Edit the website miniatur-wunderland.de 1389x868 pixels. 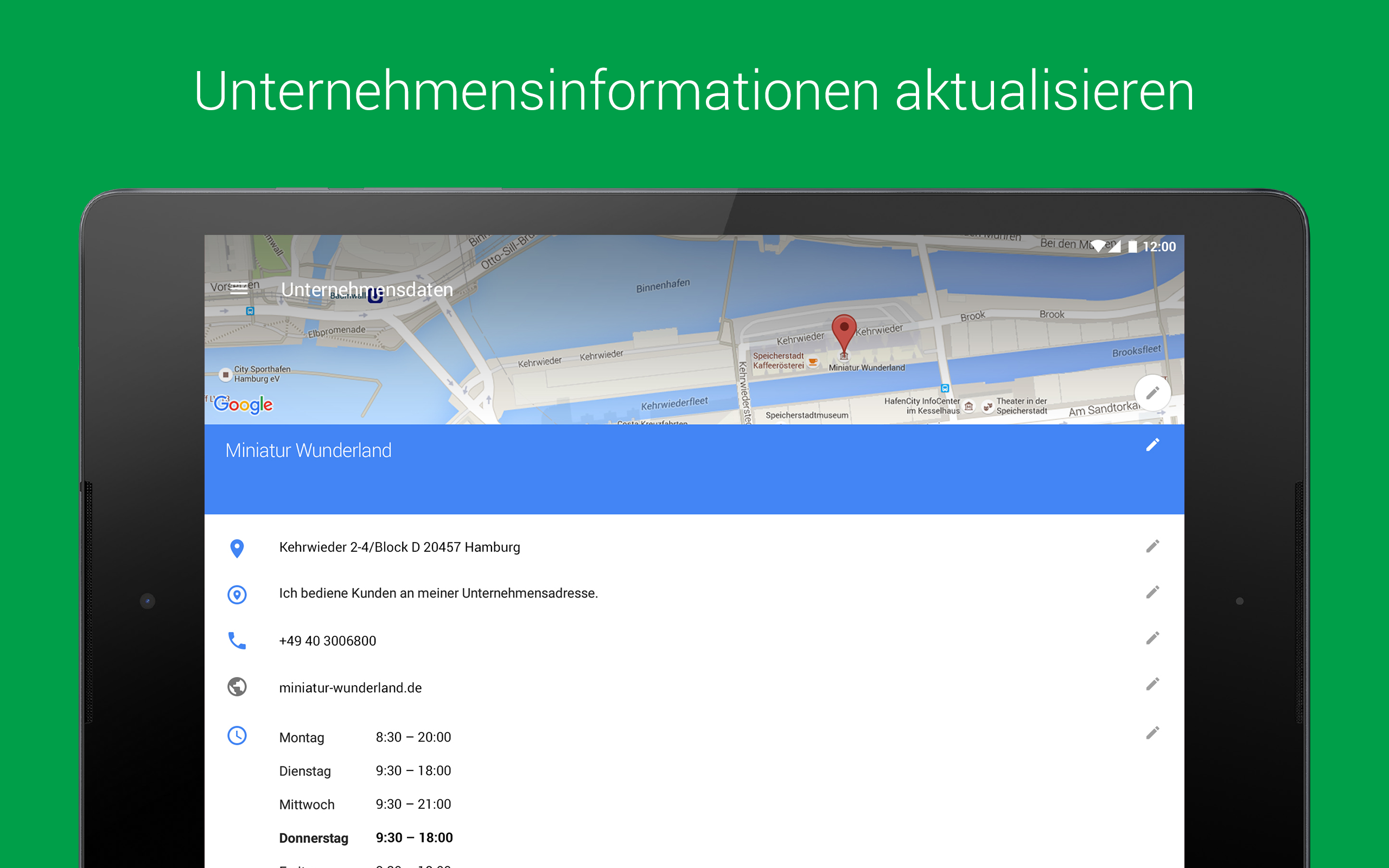pyautogui.click(x=1152, y=684)
